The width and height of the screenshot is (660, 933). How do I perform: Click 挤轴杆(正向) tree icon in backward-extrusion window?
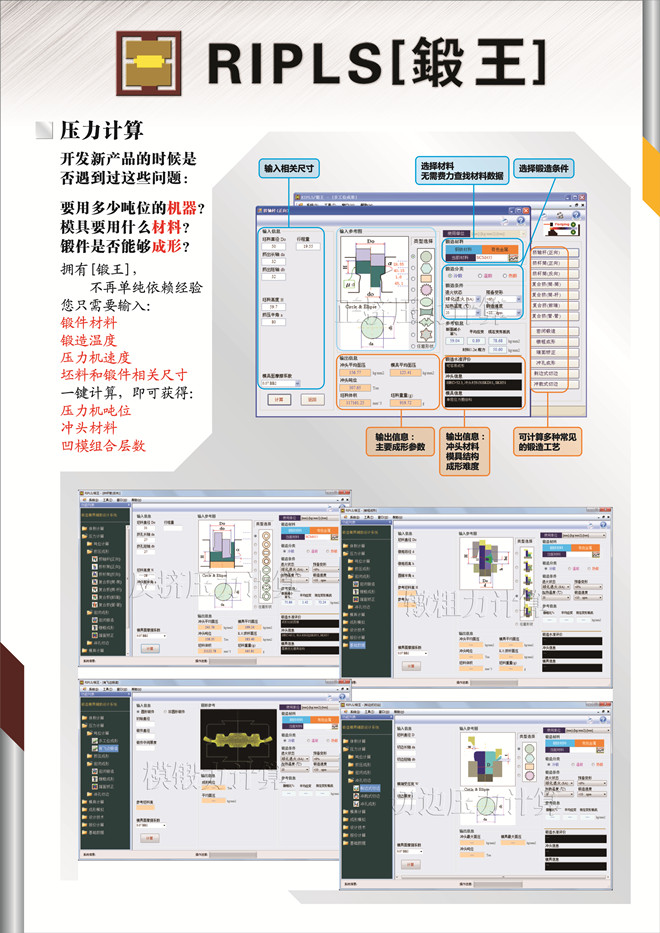tap(95, 559)
